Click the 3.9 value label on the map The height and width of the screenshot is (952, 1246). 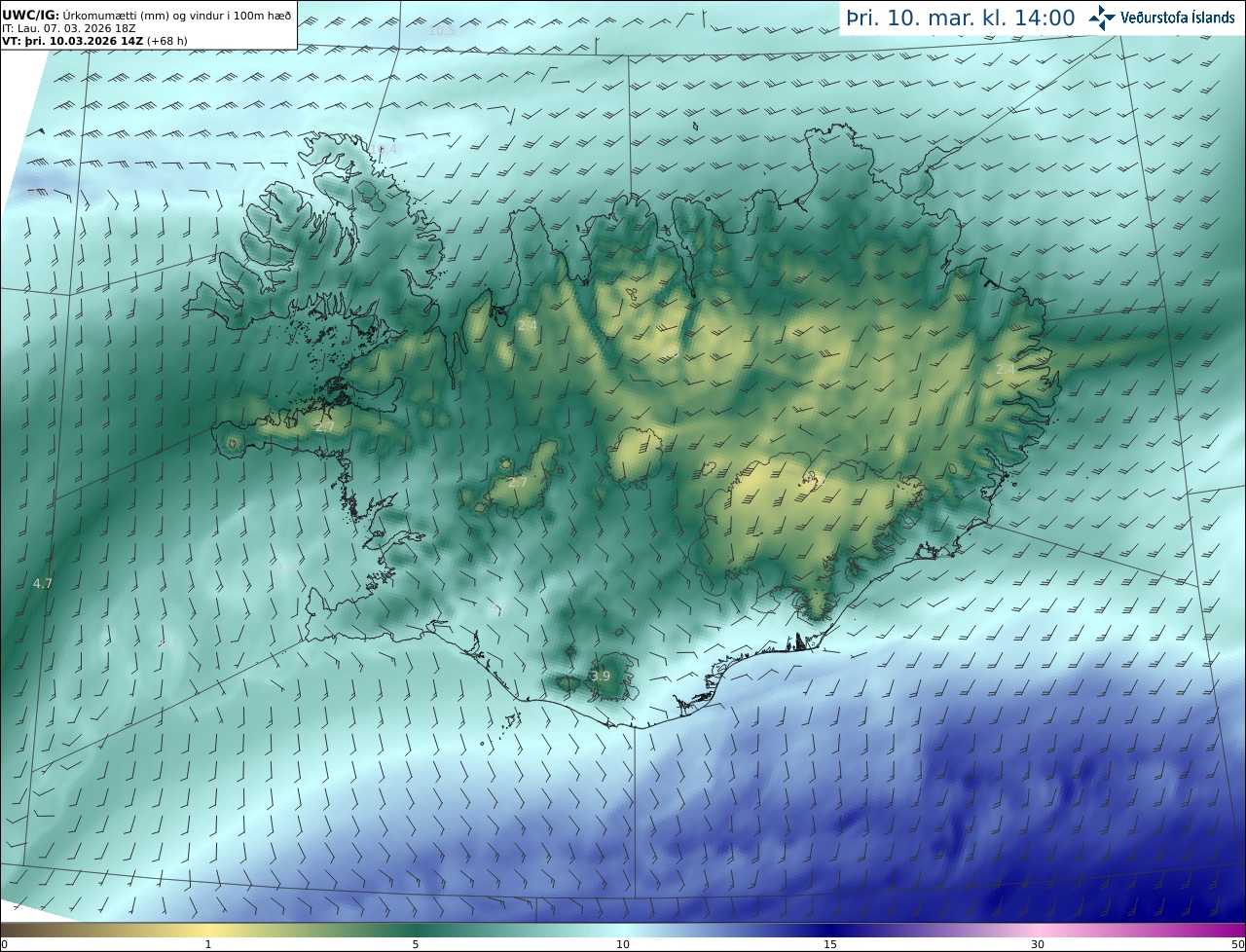pyautogui.click(x=601, y=676)
